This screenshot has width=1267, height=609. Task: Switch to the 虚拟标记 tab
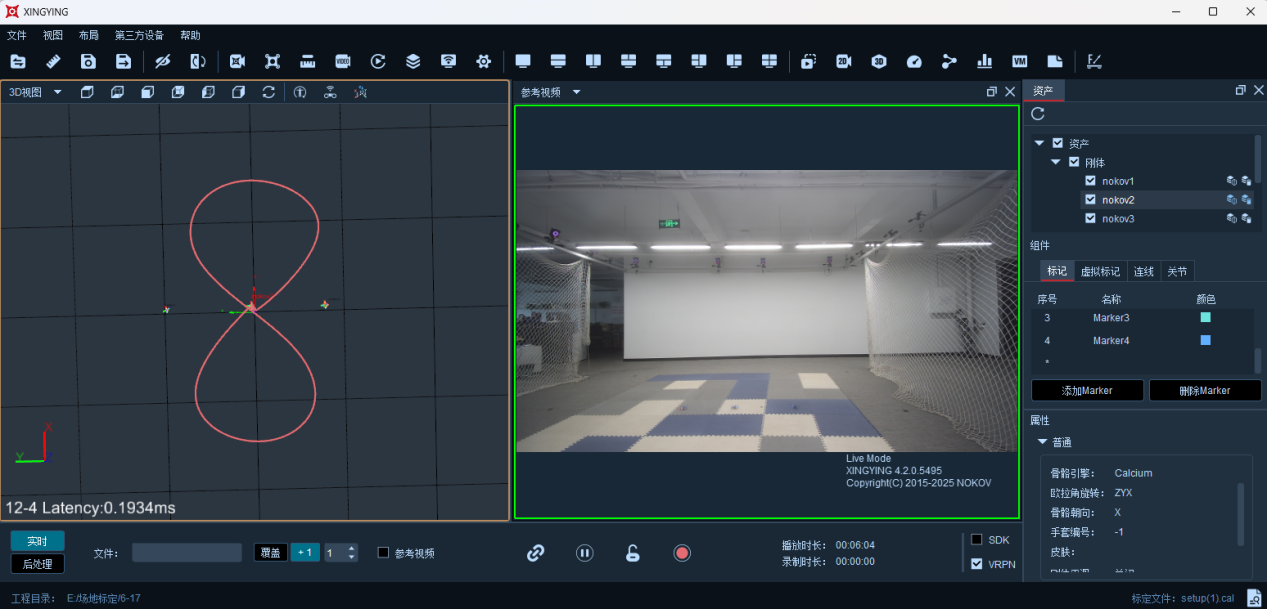[1101, 271]
